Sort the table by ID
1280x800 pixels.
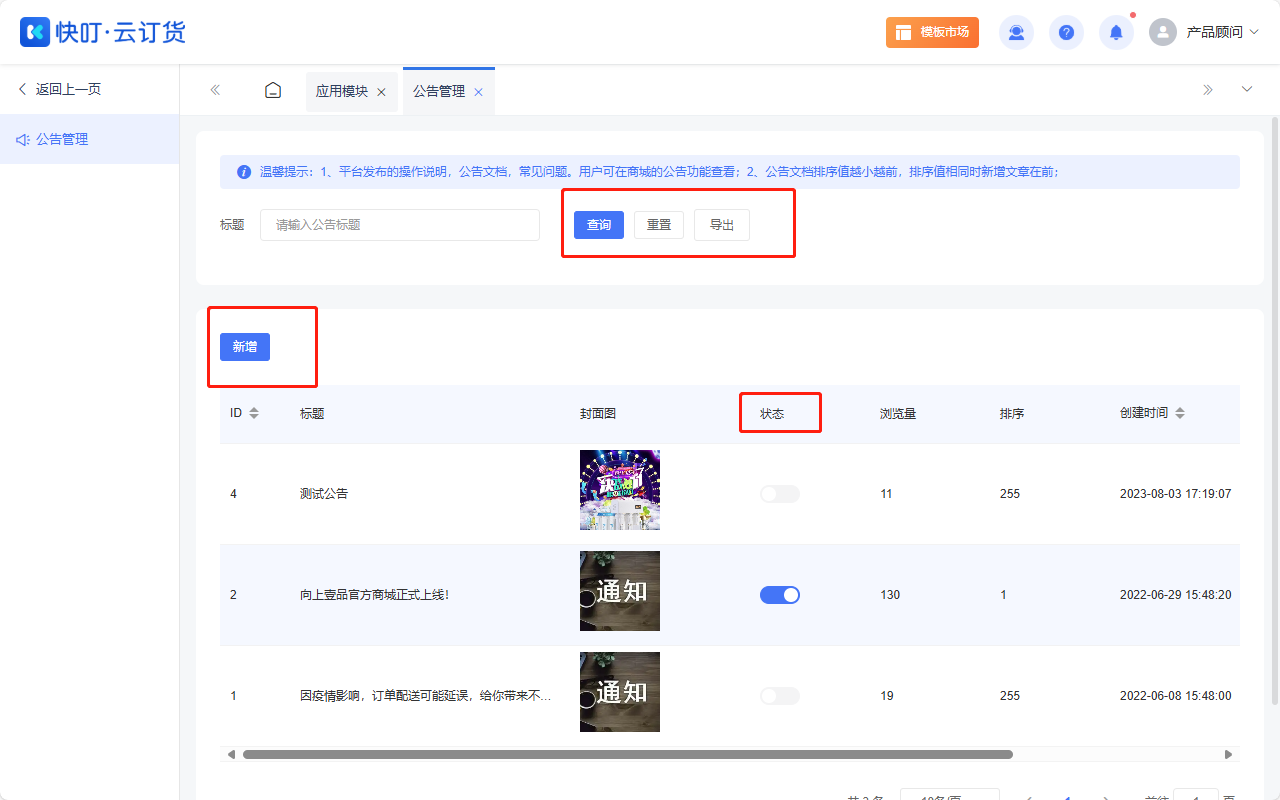[x=253, y=413]
